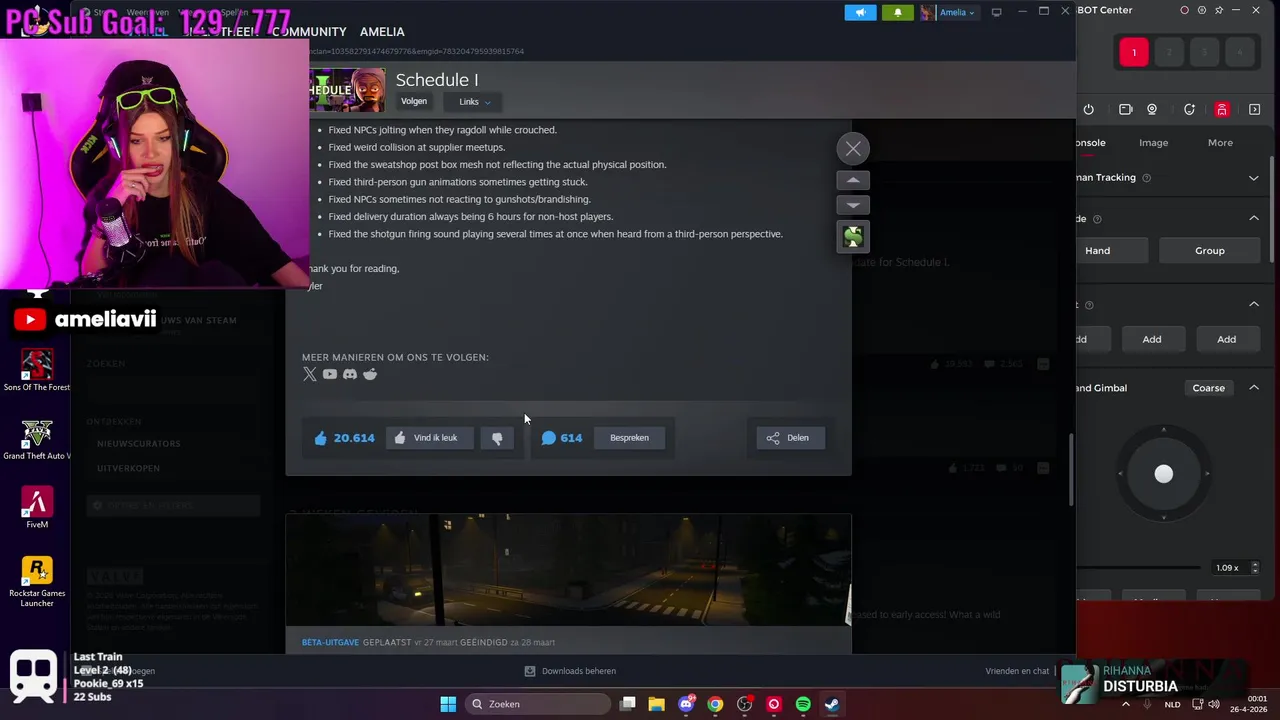Select device slot 1 in OBSBOT Center

(x=1134, y=52)
